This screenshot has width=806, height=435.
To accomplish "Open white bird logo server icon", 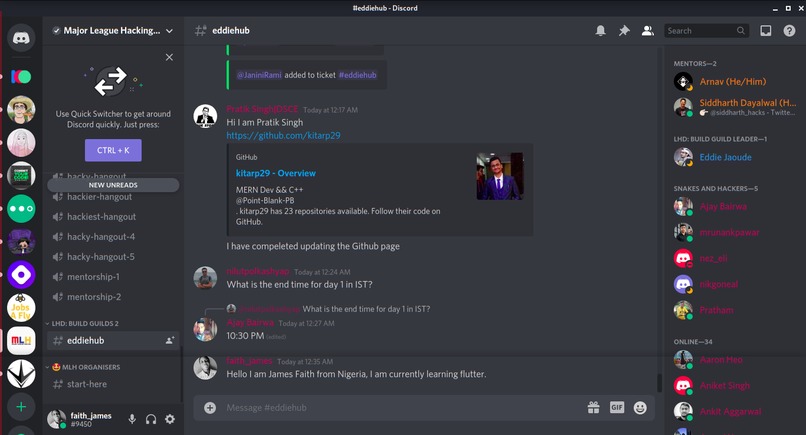I will pyautogui.click(x=21, y=374).
